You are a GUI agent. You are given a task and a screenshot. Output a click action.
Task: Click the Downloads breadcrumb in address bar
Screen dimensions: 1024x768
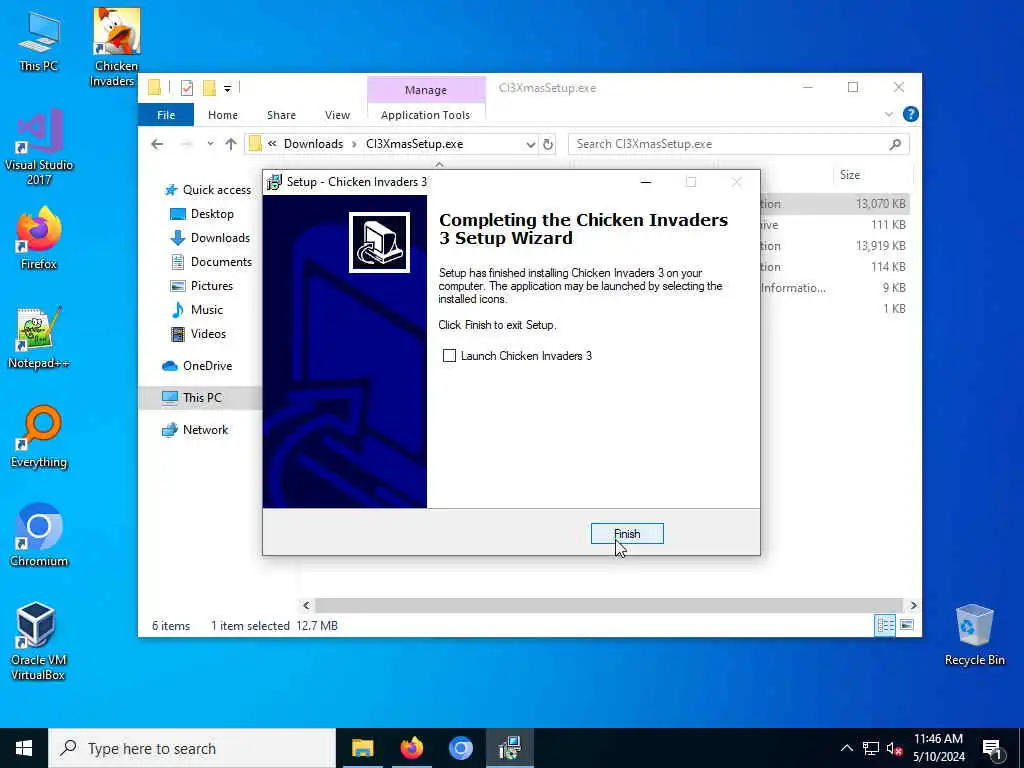pyautogui.click(x=313, y=144)
